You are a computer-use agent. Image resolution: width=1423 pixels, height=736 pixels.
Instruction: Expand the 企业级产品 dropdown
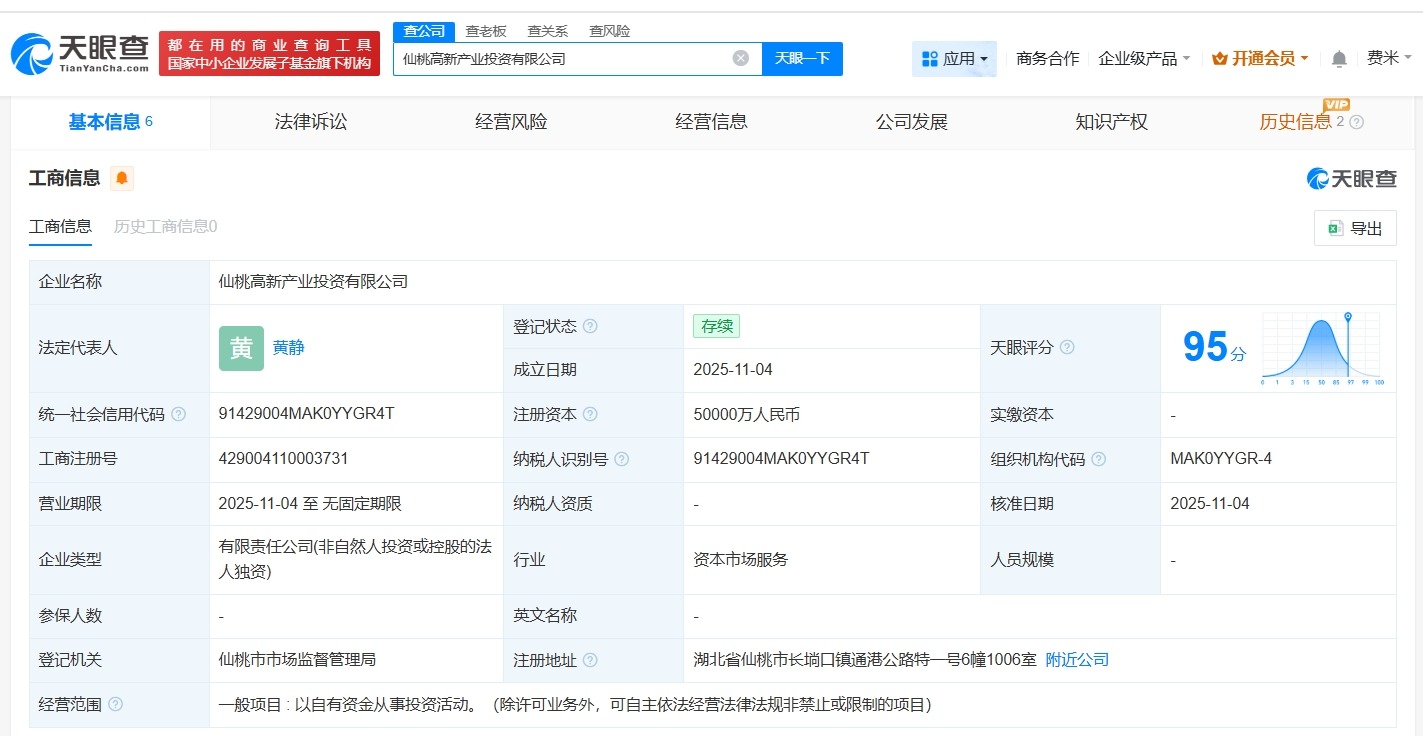coord(1144,58)
